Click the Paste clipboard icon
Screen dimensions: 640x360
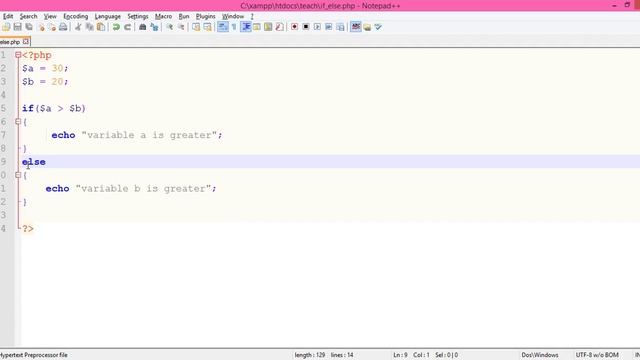point(101,27)
